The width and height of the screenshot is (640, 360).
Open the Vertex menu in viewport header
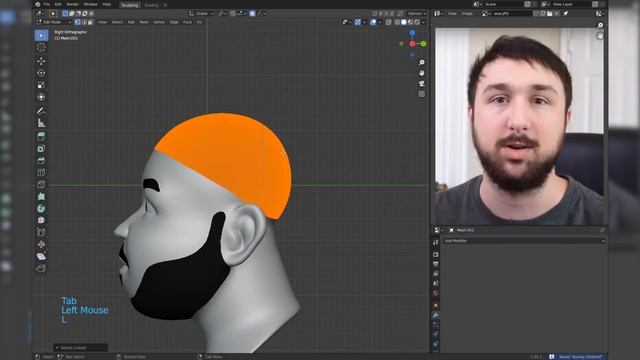159,22
